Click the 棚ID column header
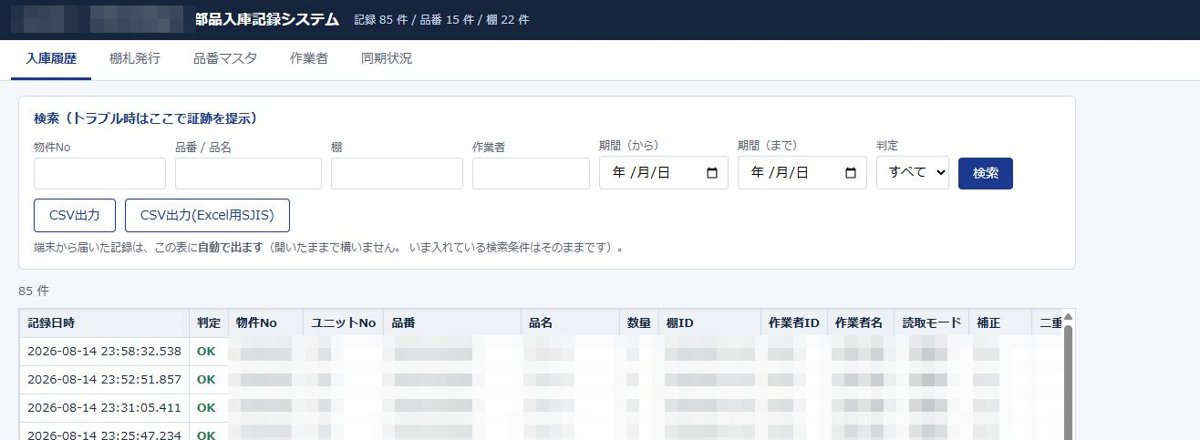This screenshot has height=440, width=1200. pos(708,323)
